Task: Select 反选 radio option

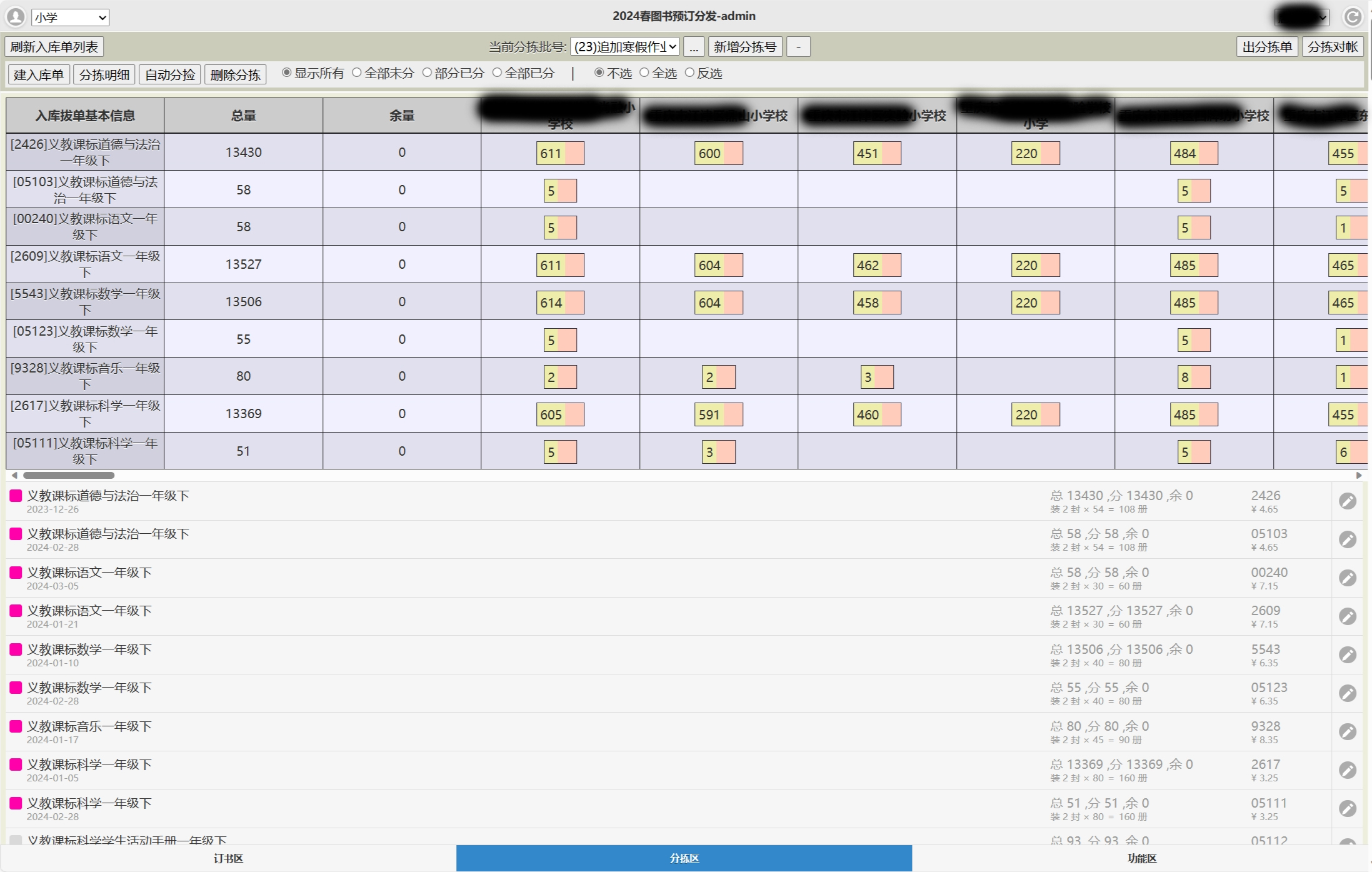Action: [x=689, y=73]
